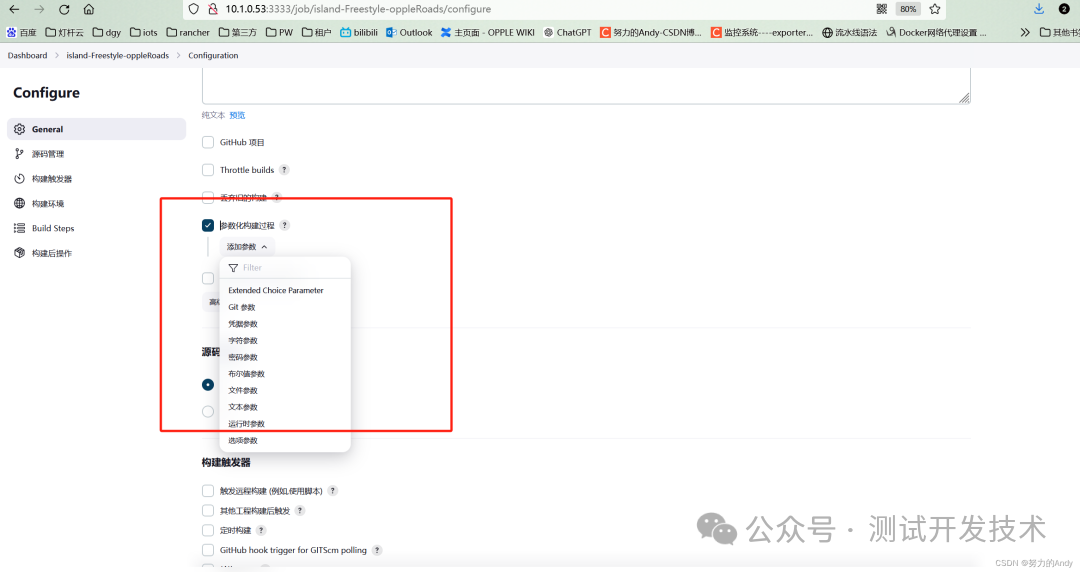Screen dimensions: 1080x572
Task: Bookmark this page with the star icon
Action: tap(935, 9)
